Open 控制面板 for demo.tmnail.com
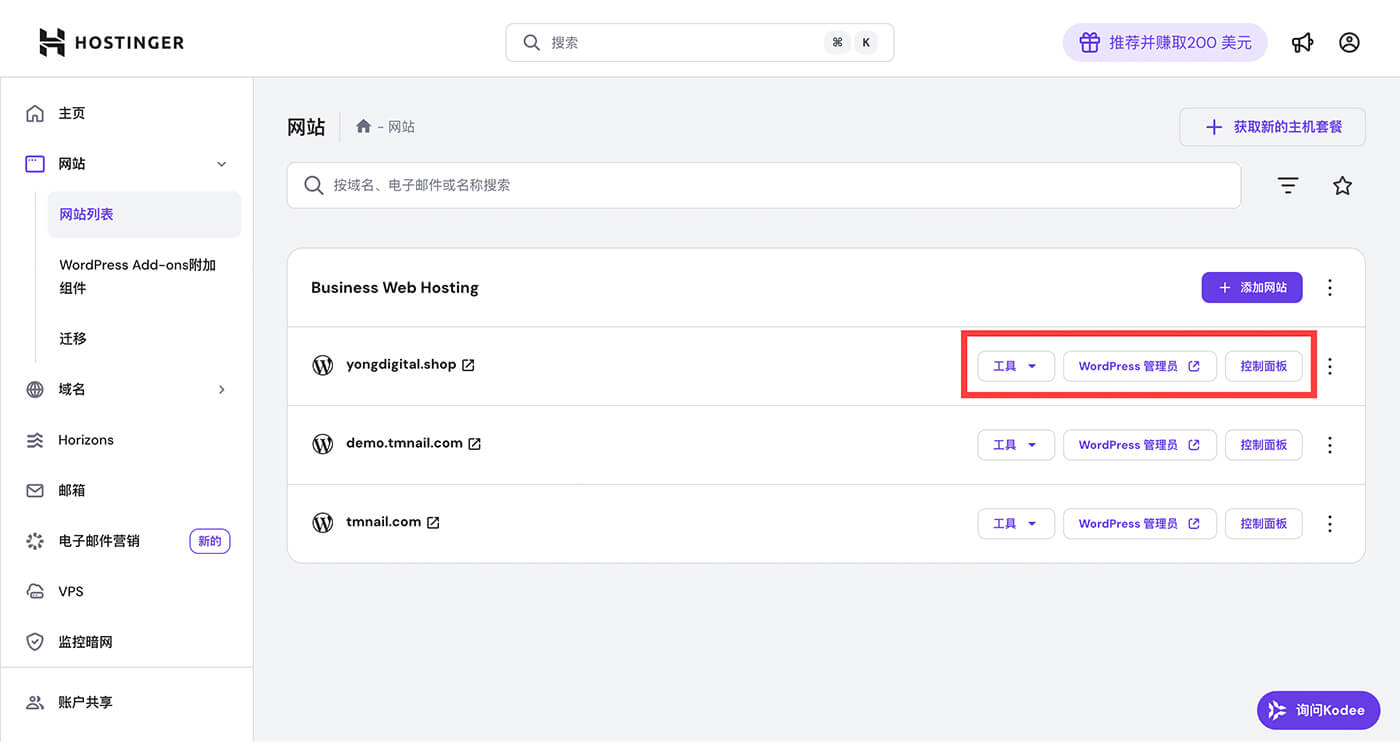Viewport: 1400px width, 750px height. tap(1264, 445)
